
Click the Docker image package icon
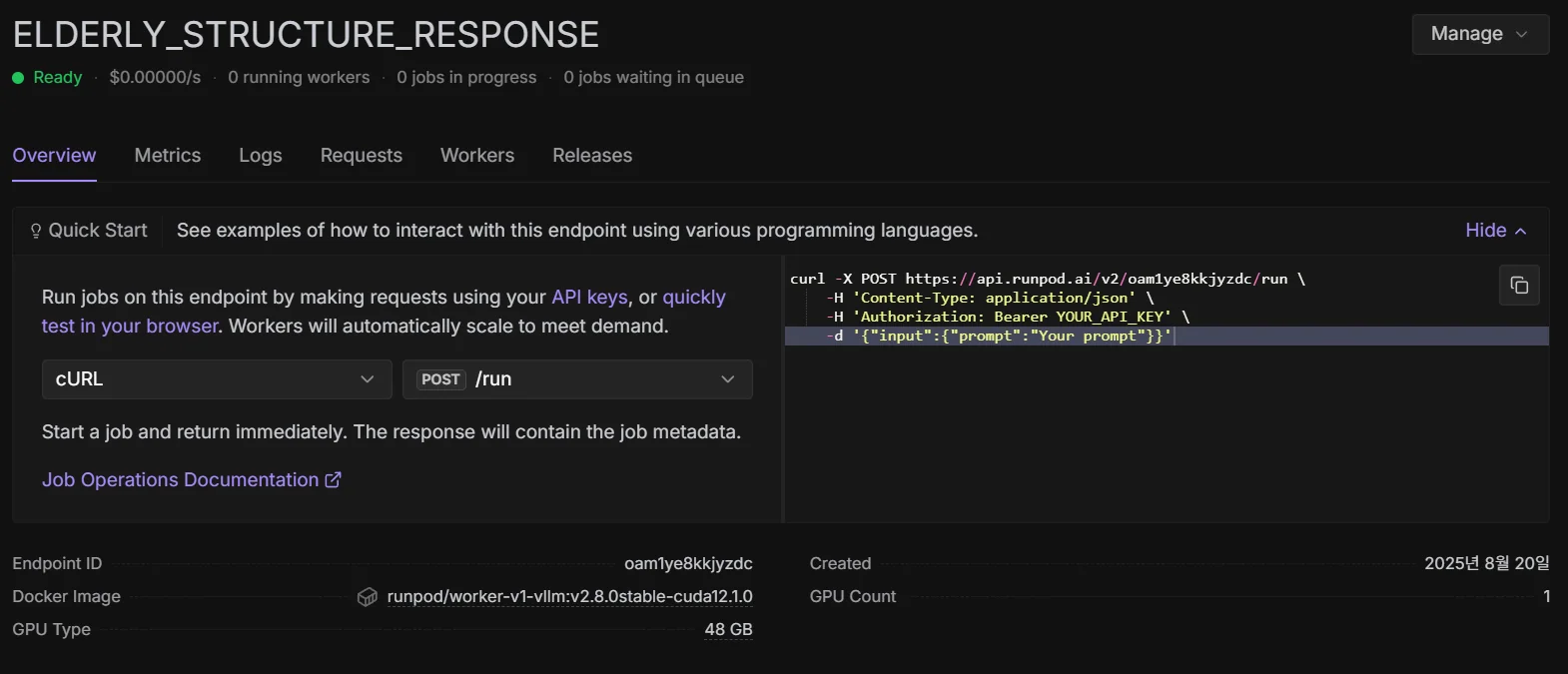point(368,597)
